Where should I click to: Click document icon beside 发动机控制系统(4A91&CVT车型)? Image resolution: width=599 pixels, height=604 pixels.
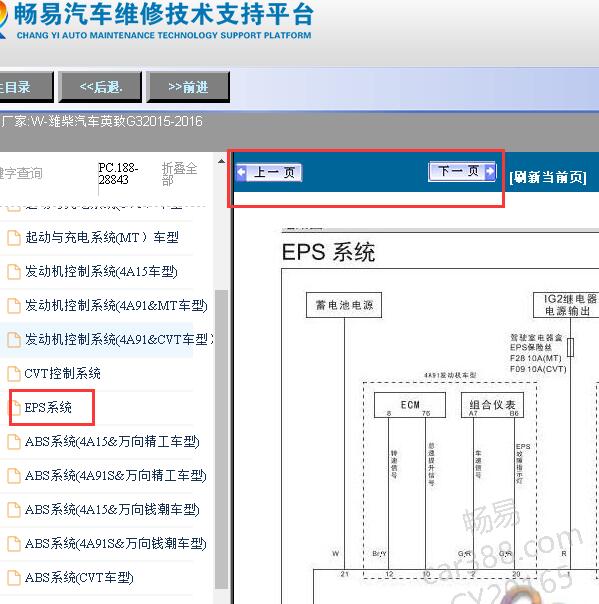pyautogui.click(x=14, y=339)
